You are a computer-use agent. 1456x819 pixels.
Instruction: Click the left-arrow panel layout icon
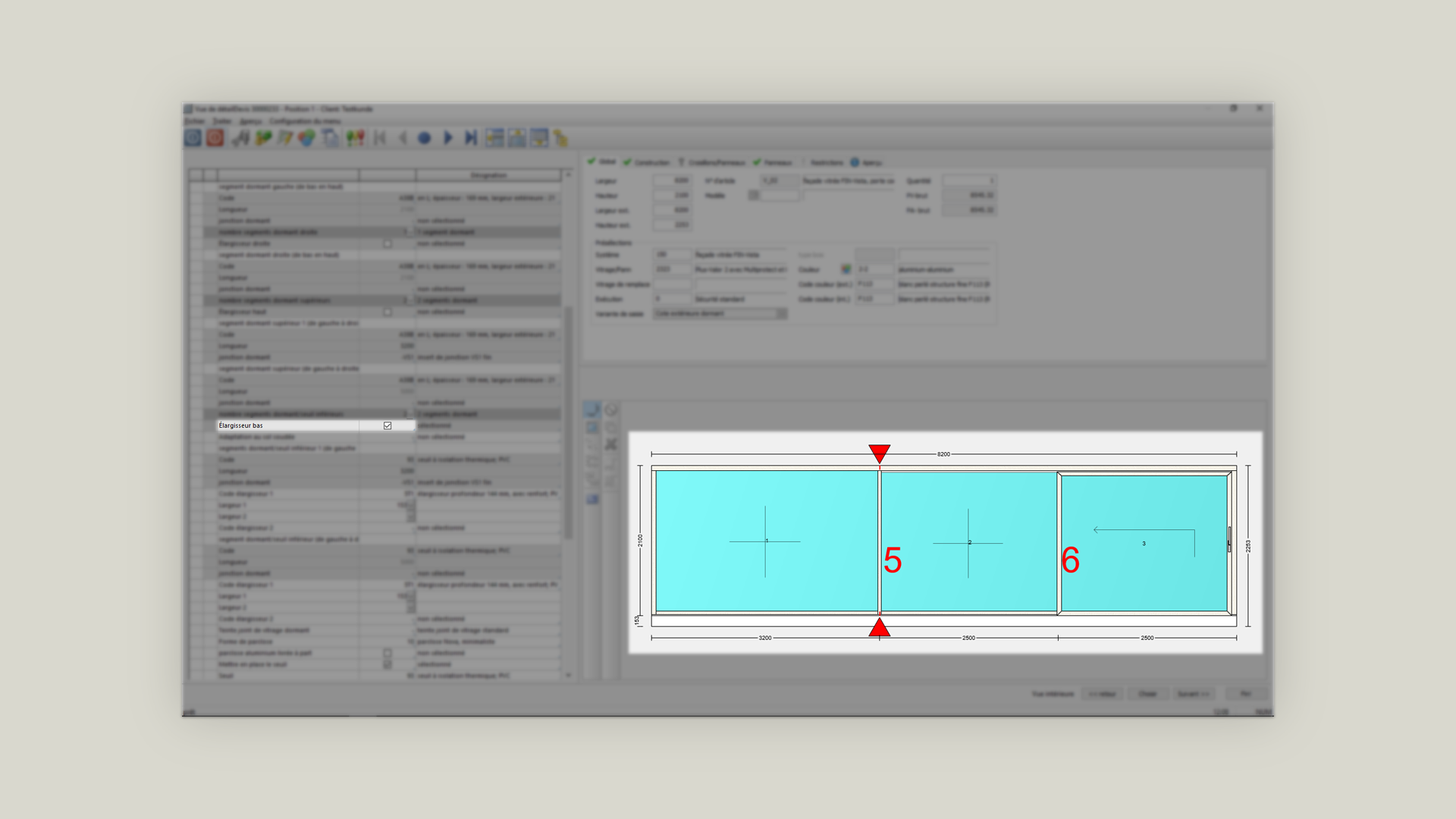coord(494,138)
